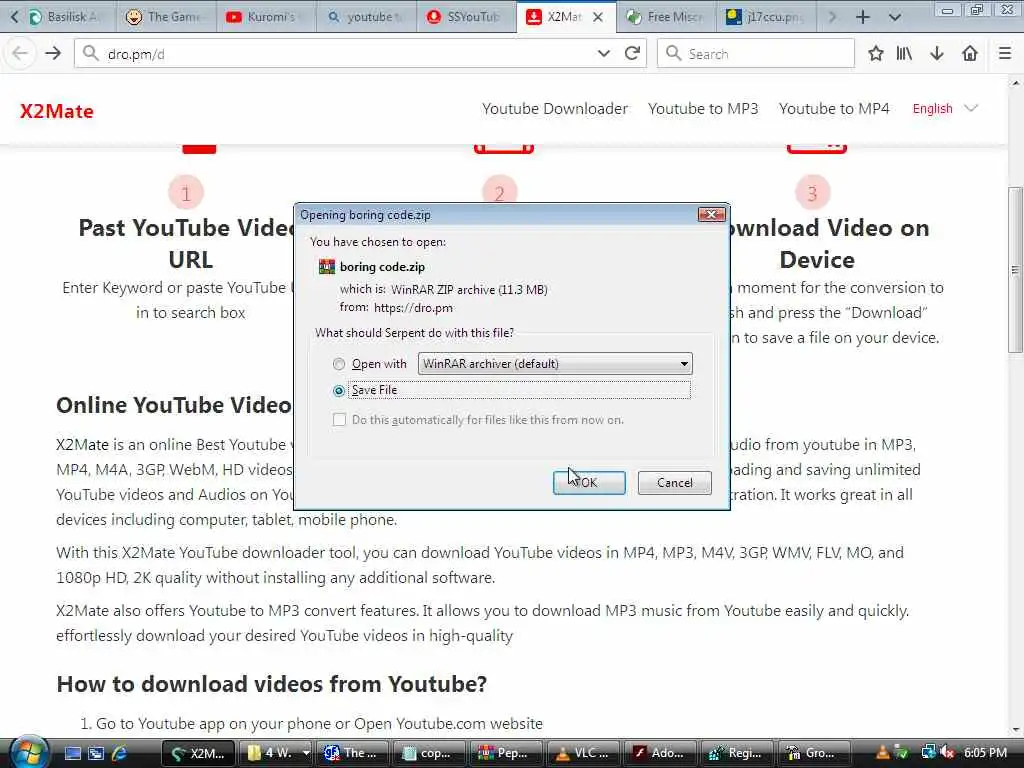Cancel the download dialog

coord(675,483)
